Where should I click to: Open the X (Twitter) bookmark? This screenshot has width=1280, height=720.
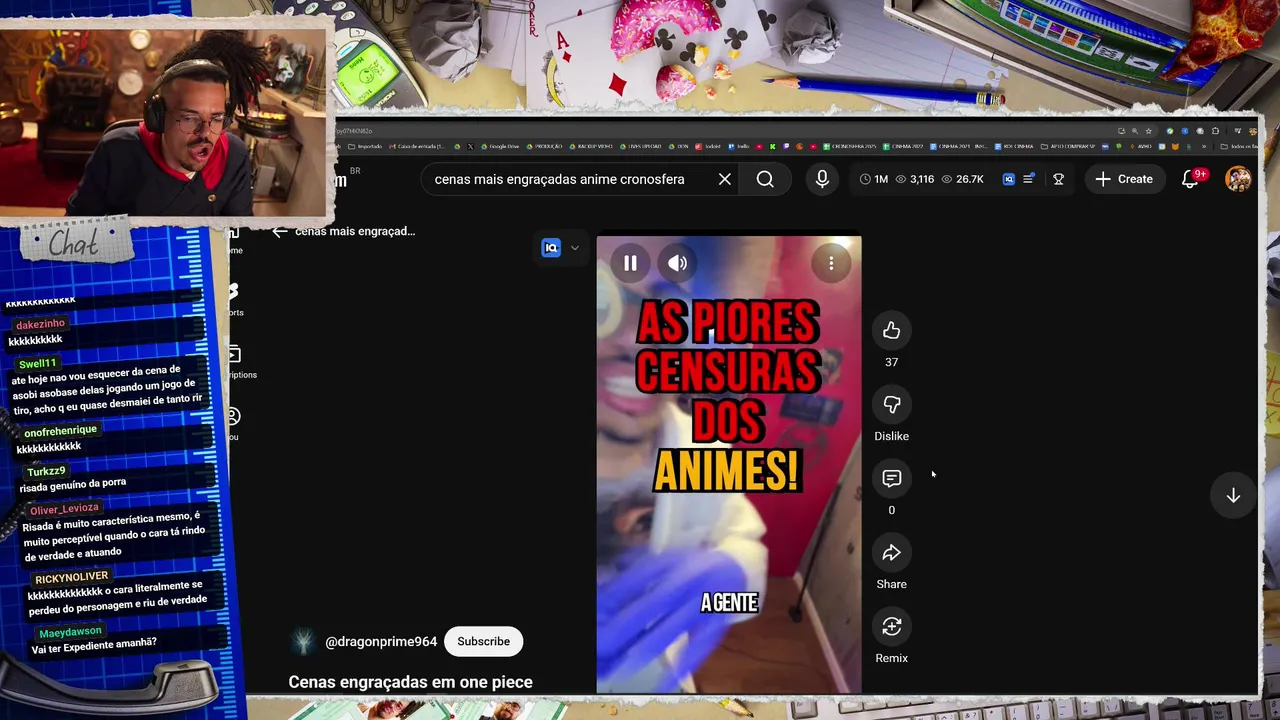(470, 146)
